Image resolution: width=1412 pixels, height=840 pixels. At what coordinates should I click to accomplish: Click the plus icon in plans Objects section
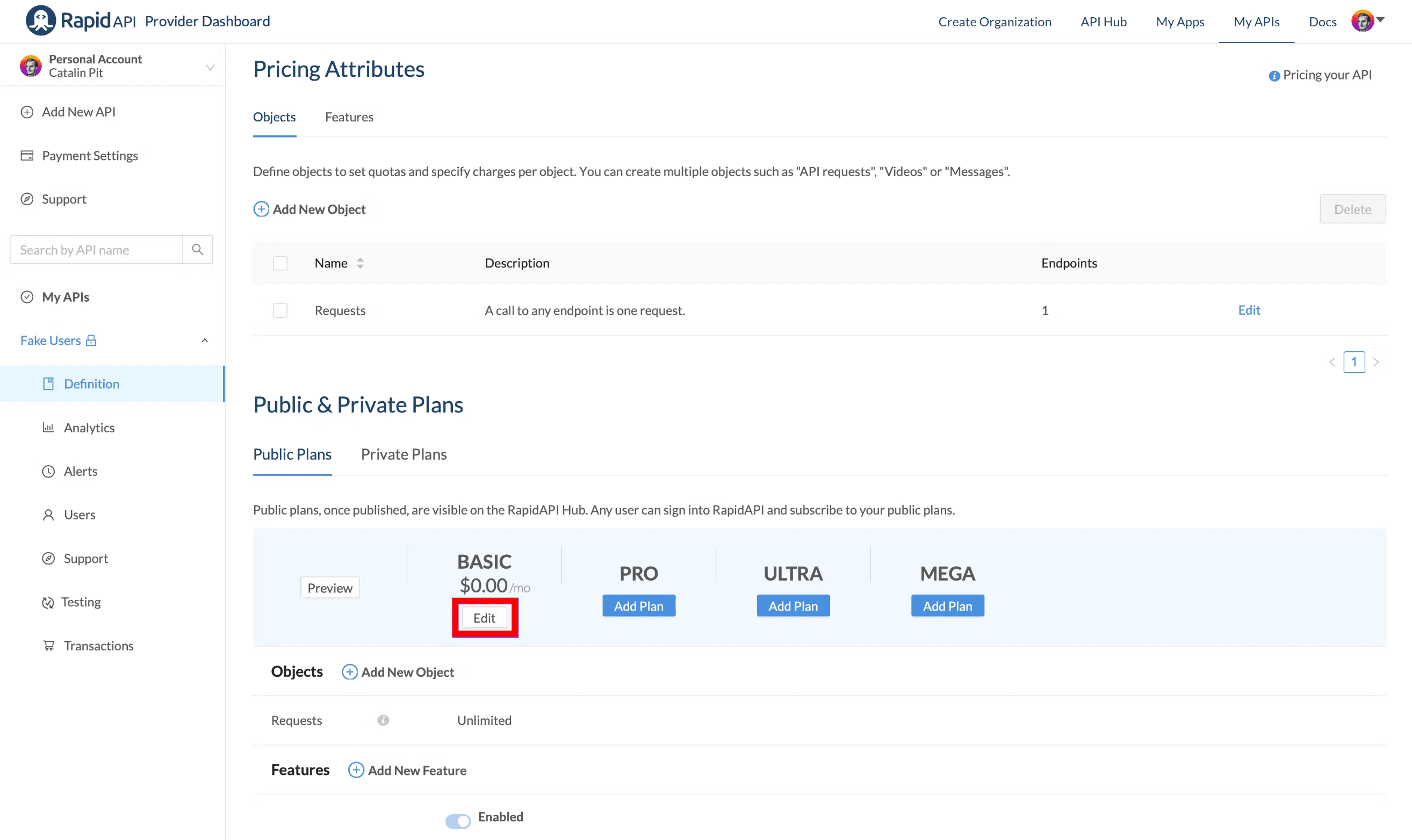pyautogui.click(x=349, y=672)
